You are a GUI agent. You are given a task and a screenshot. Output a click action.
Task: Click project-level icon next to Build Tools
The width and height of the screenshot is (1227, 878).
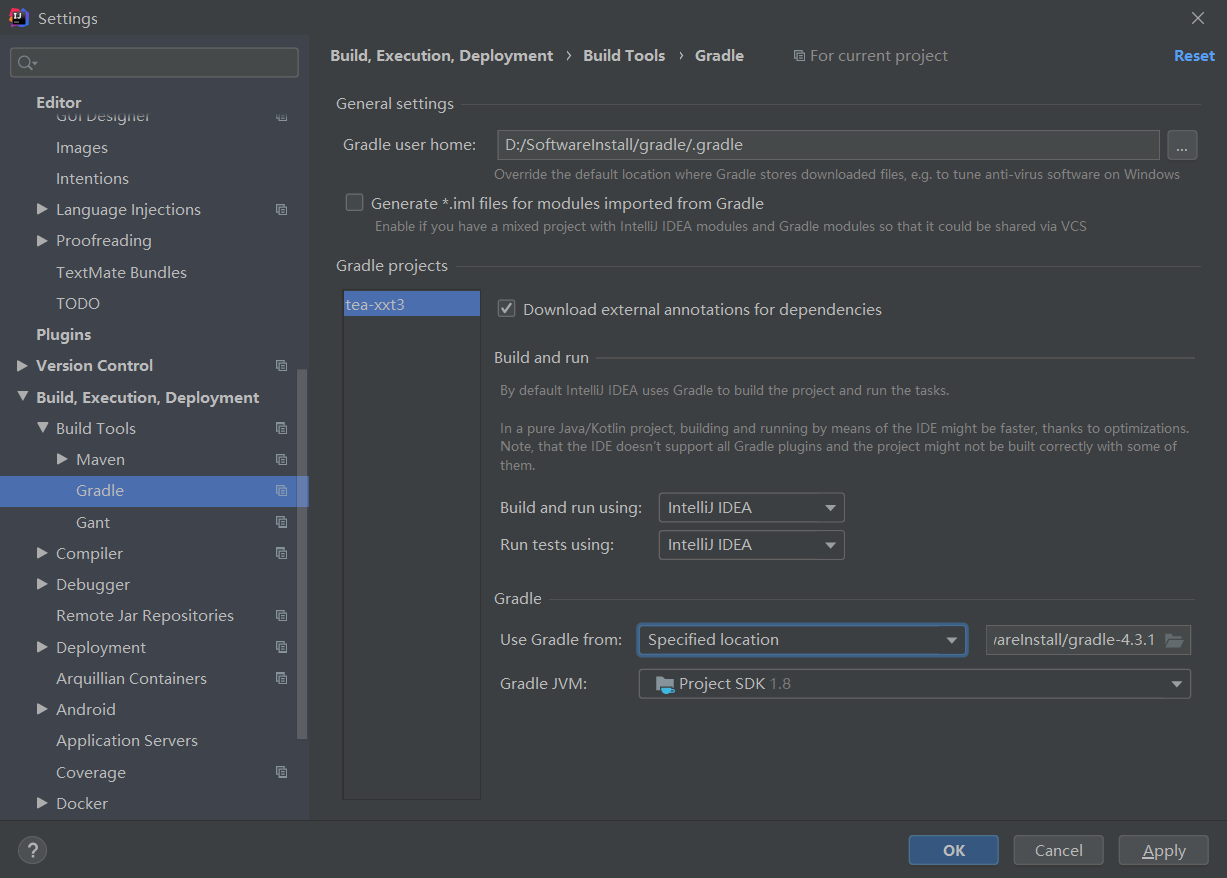point(281,429)
